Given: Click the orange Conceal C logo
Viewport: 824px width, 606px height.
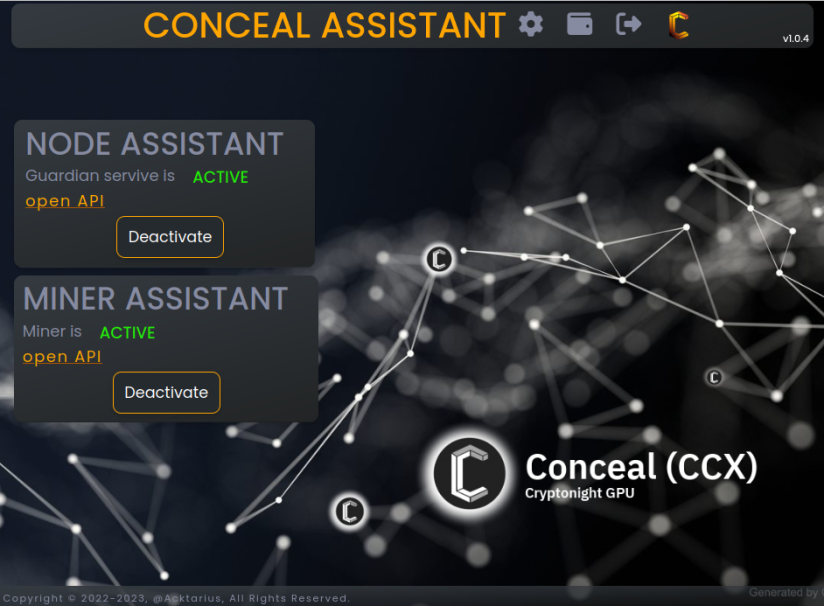Looking at the screenshot, I should (x=678, y=25).
